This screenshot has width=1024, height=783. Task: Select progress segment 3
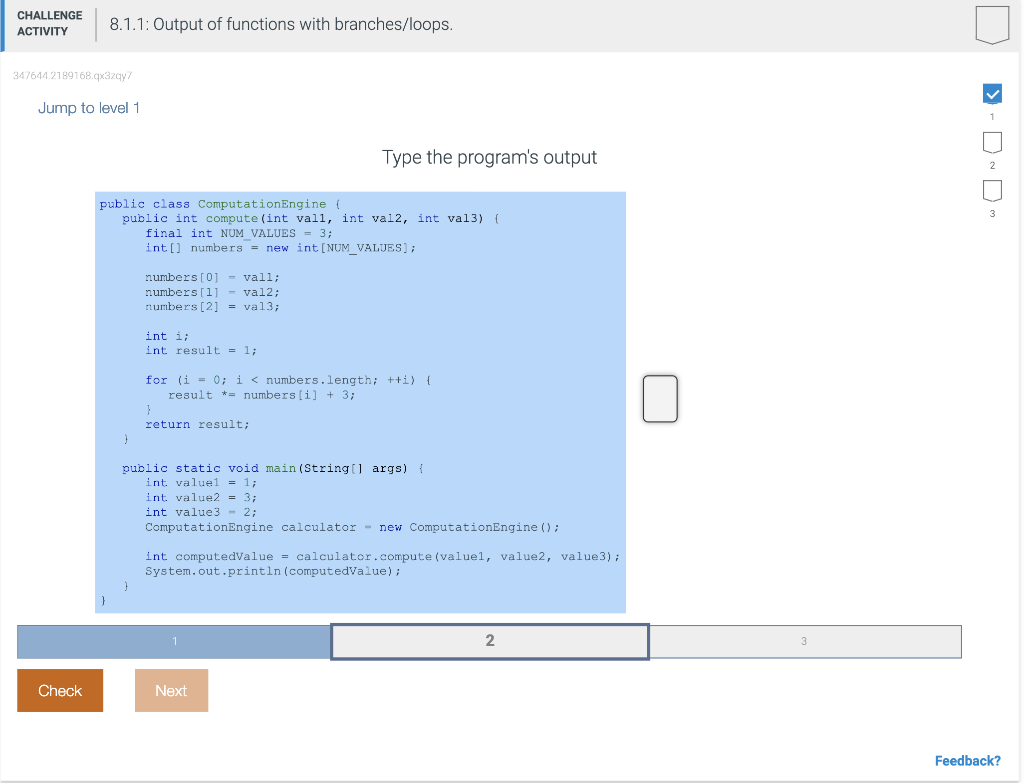coord(805,641)
